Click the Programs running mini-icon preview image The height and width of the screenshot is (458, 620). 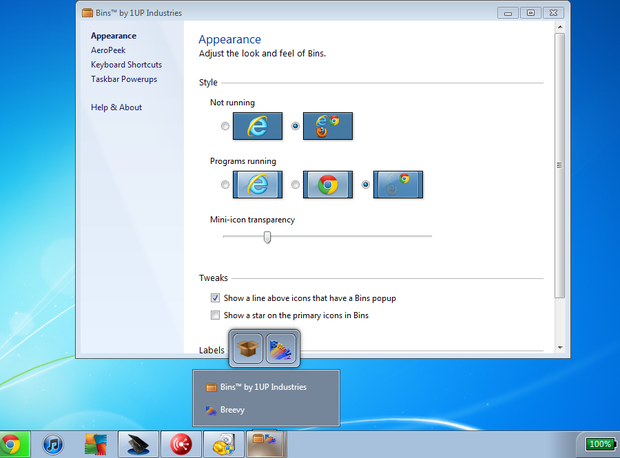click(398, 185)
